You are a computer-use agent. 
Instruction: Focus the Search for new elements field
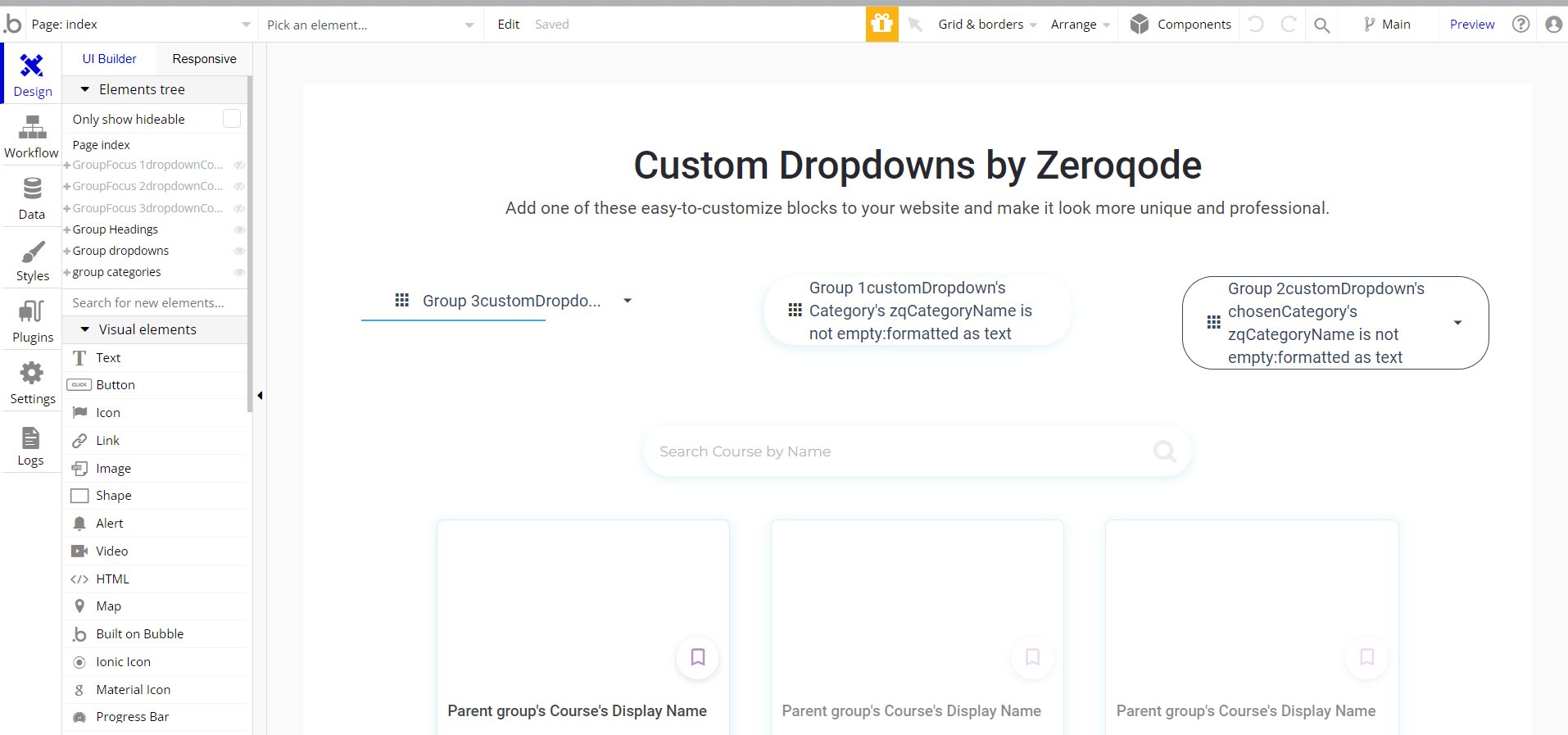(155, 302)
